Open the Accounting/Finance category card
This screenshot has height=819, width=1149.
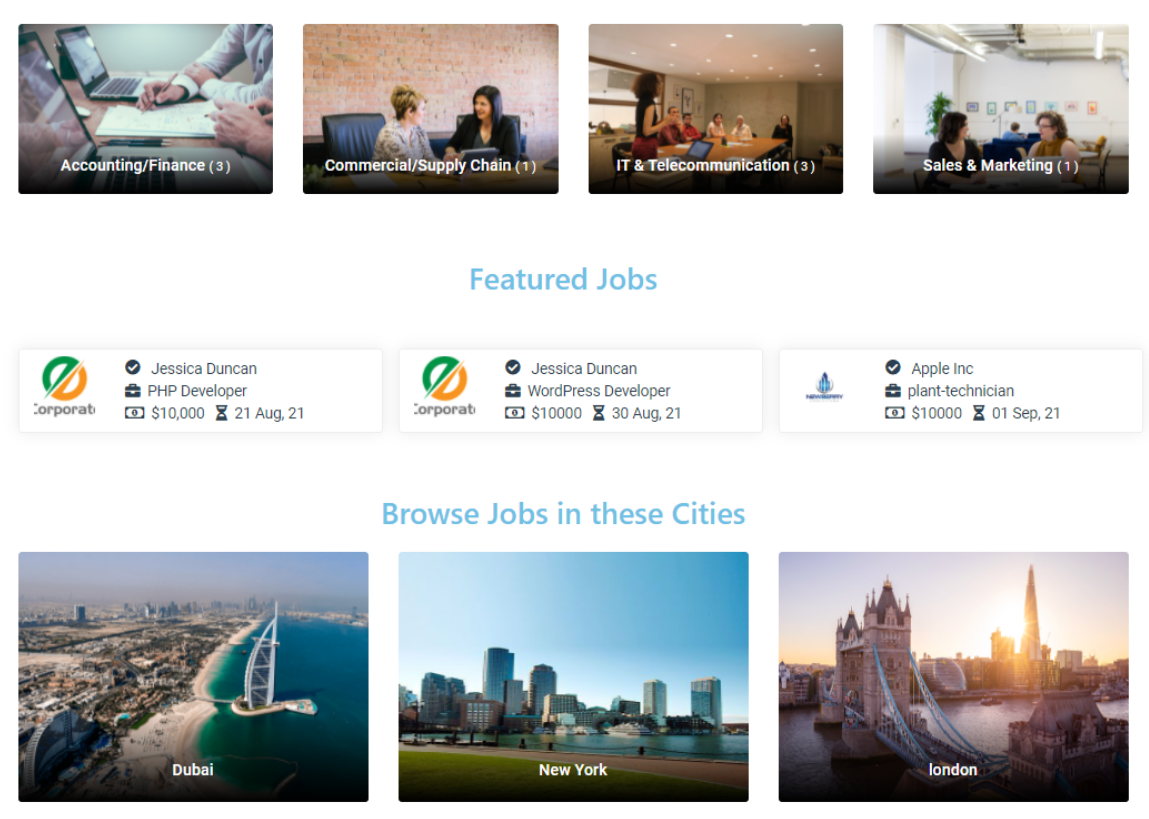point(145,108)
